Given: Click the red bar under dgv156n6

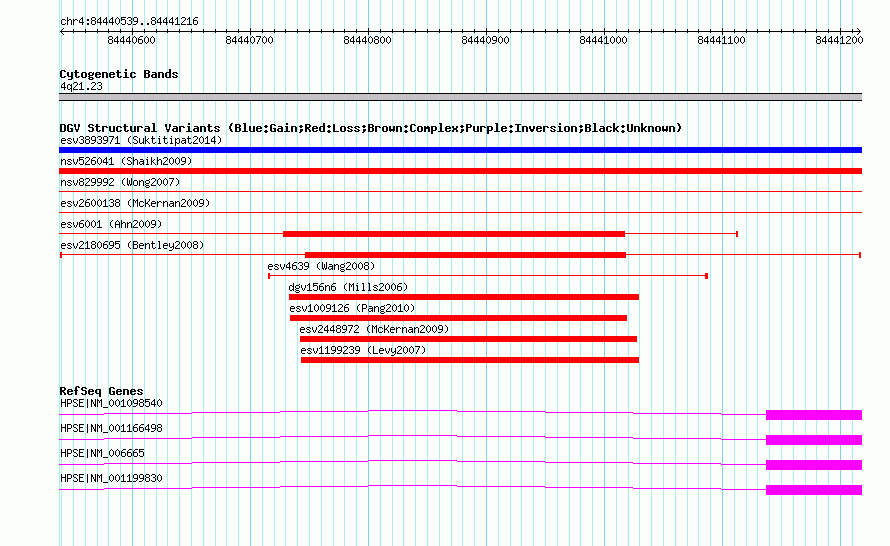Looking at the screenshot, I should click(x=464, y=297).
